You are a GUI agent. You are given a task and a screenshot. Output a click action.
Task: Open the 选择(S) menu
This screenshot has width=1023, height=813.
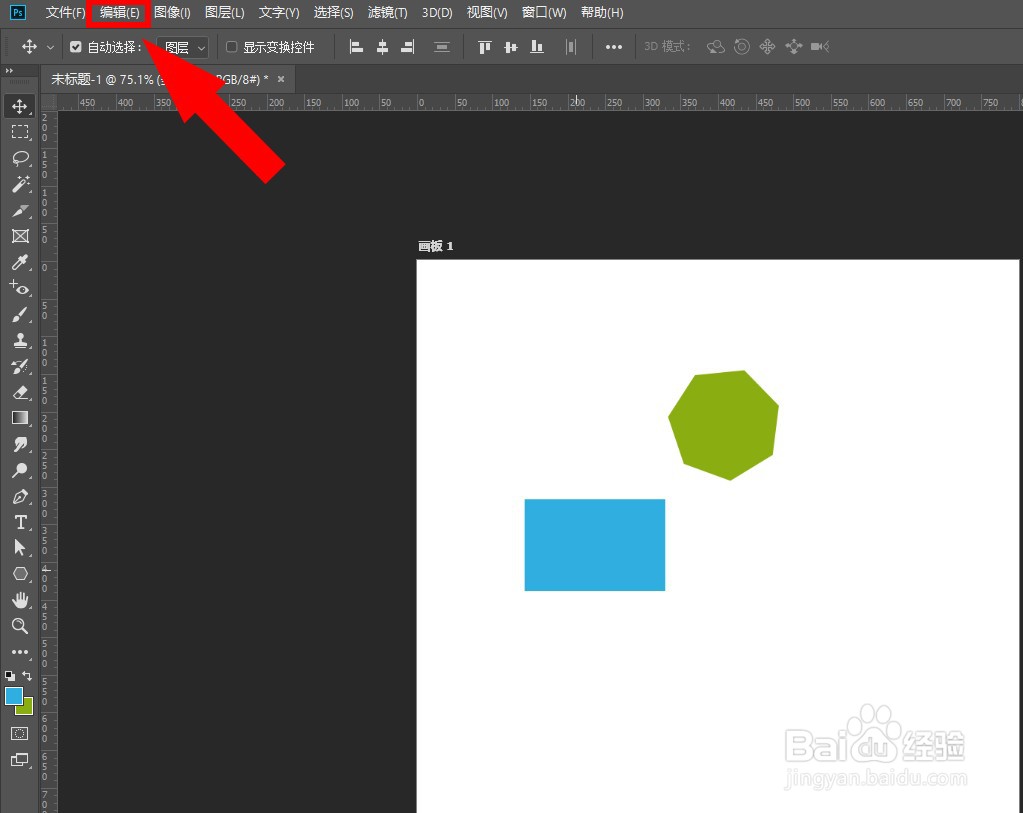(x=333, y=12)
